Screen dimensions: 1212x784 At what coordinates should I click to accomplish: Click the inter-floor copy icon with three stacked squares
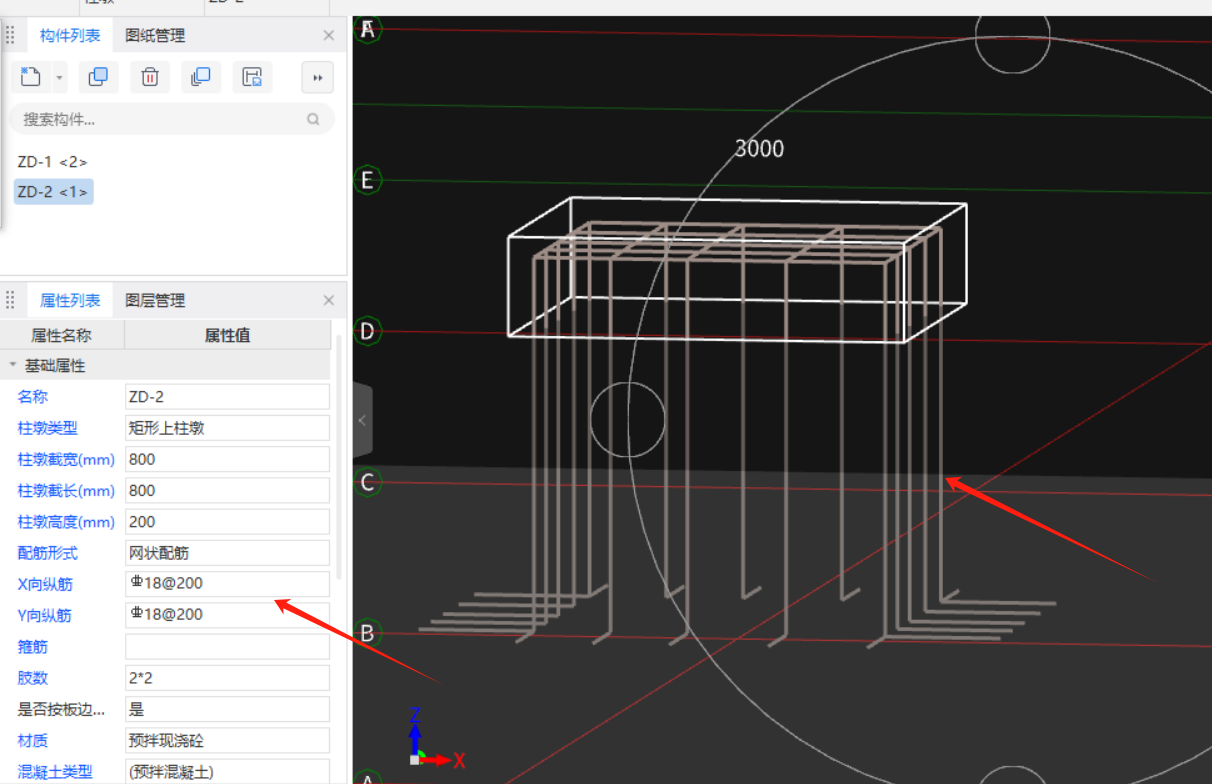coord(201,77)
